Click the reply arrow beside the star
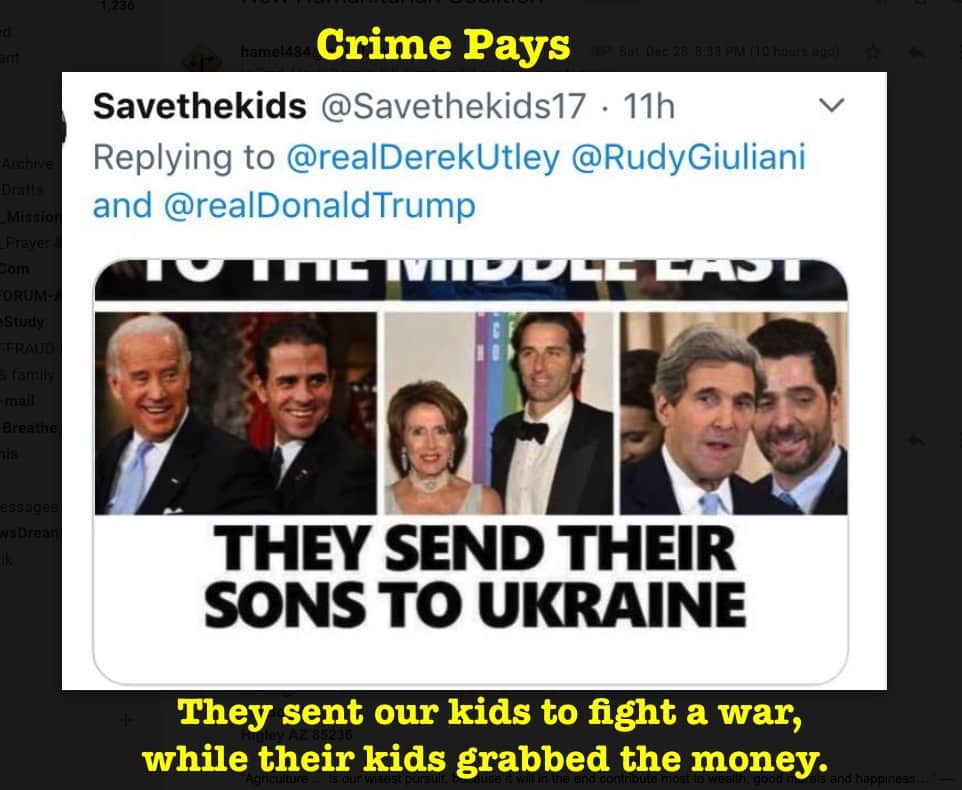962x790 pixels. click(917, 53)
